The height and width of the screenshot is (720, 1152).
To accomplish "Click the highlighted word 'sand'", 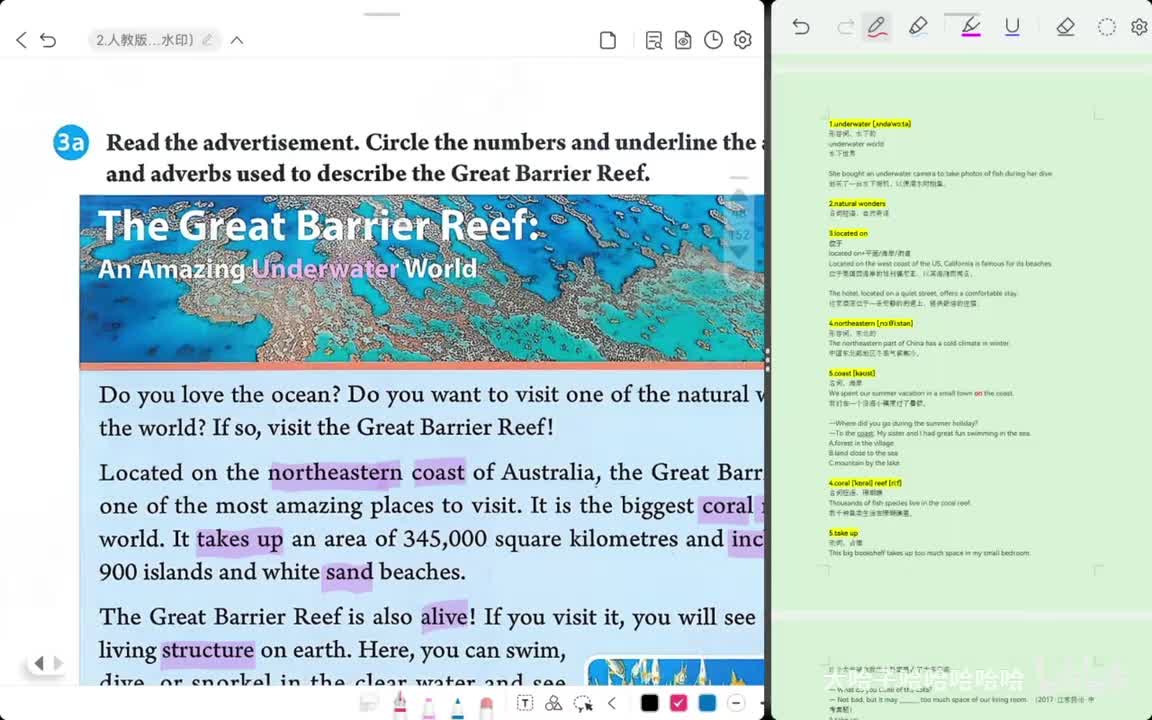I will pos(349,572).
